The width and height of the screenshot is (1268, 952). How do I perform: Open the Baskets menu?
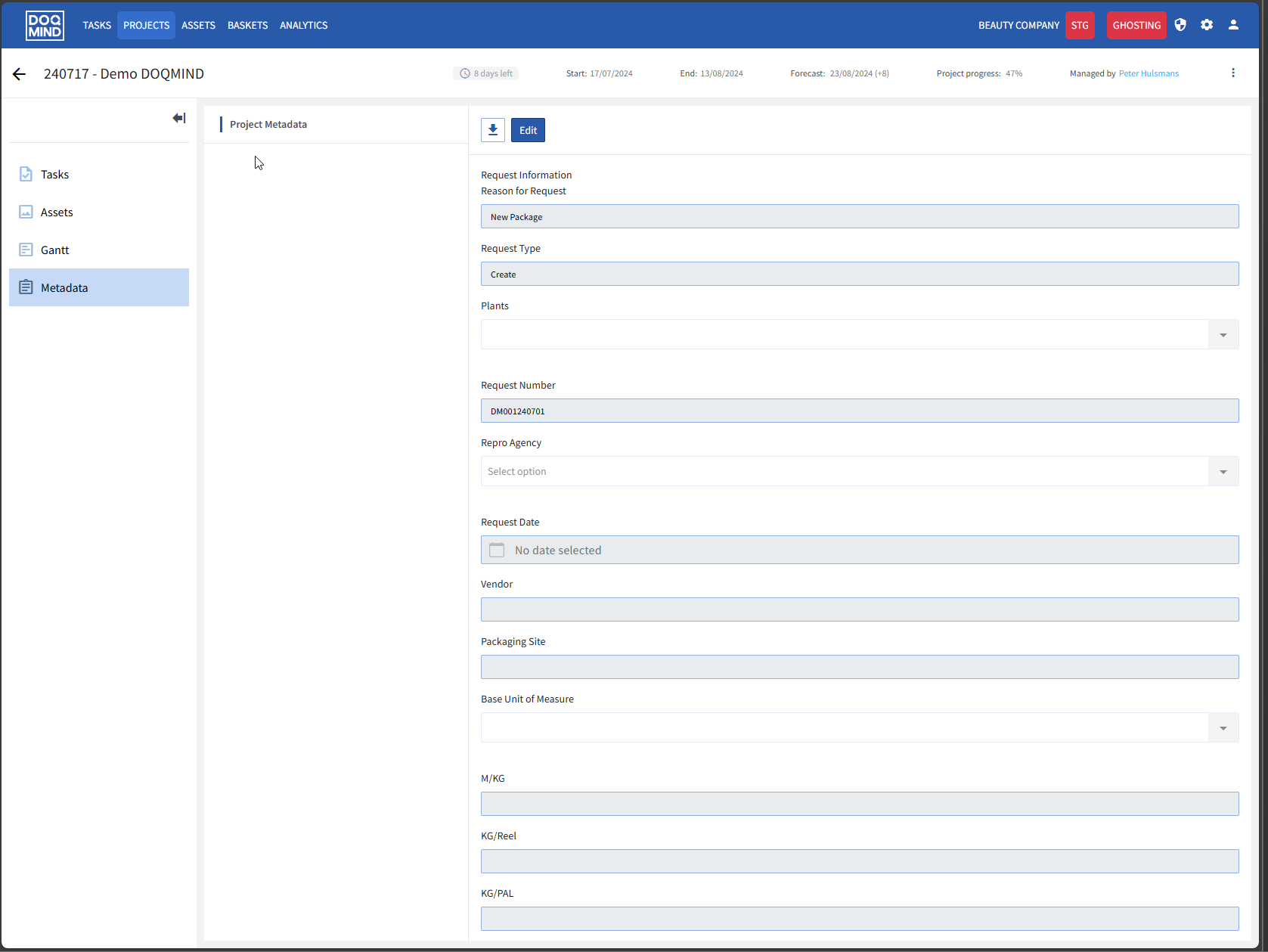pyautogui.click(x=247, y=25)
